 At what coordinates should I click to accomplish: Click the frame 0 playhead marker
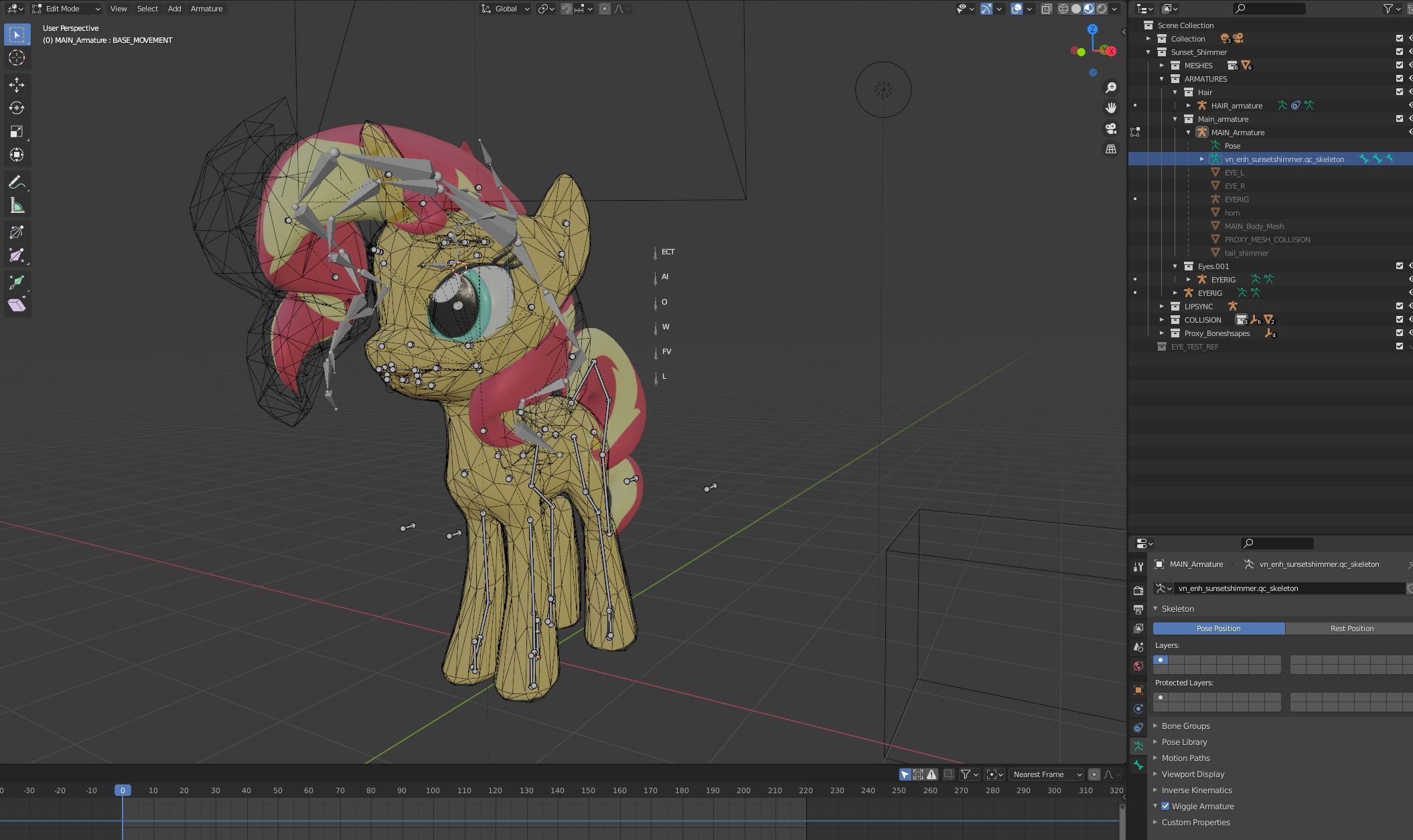(123, 790)
